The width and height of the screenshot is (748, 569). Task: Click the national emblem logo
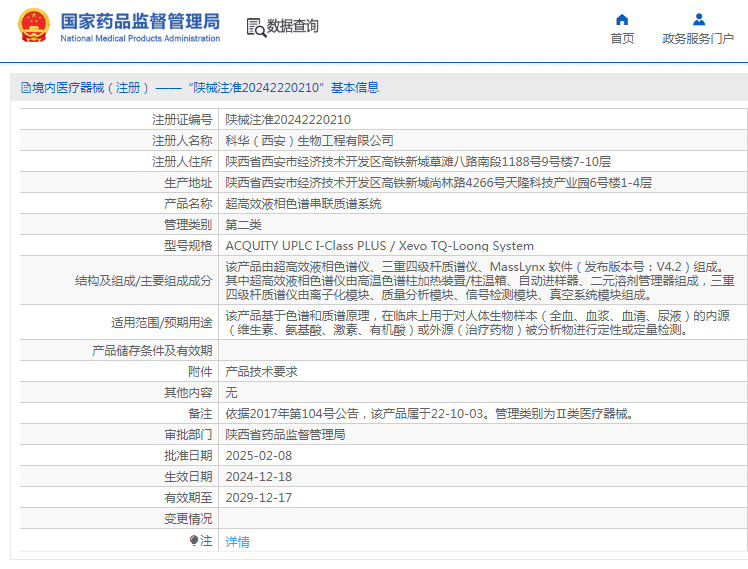[x=33, y=26]
